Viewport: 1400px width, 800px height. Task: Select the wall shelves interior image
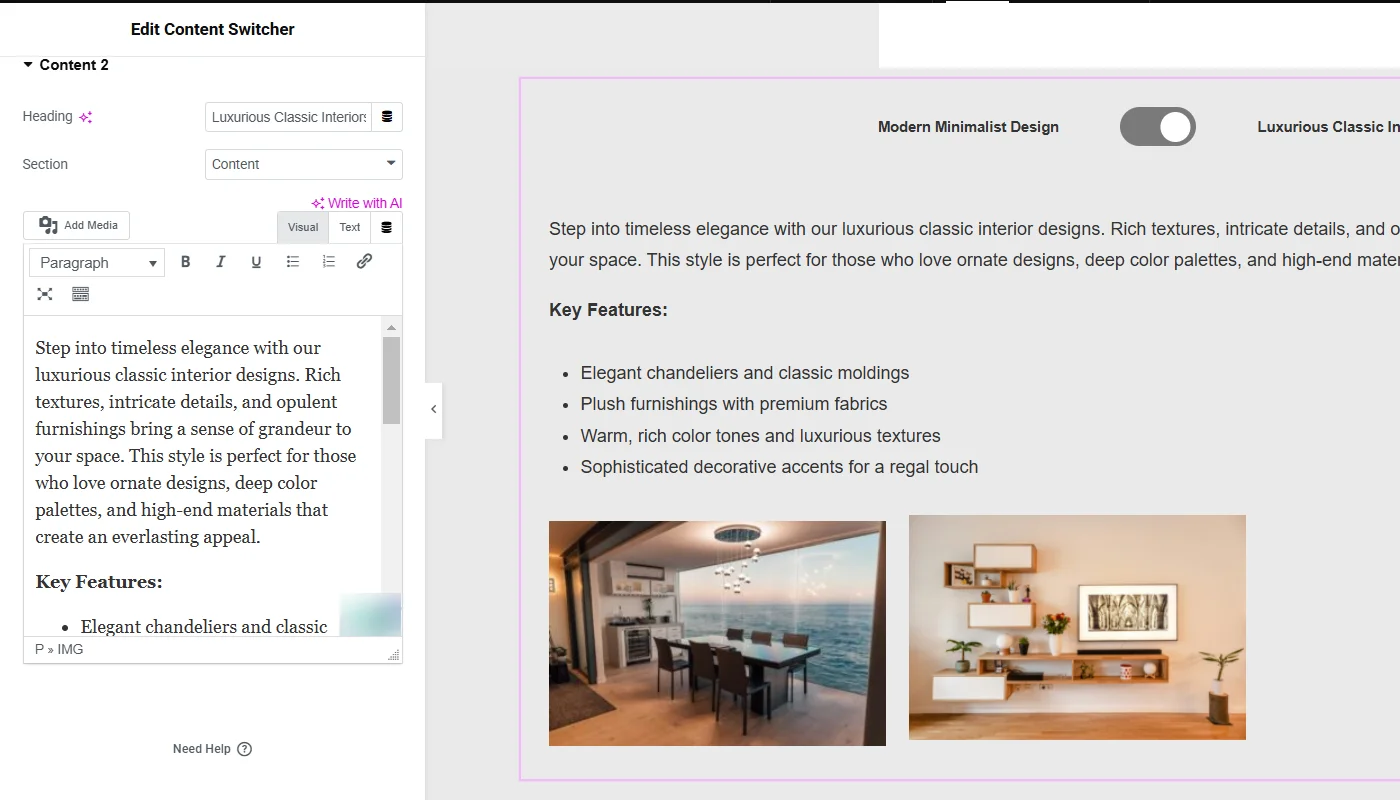(1077, 627)
